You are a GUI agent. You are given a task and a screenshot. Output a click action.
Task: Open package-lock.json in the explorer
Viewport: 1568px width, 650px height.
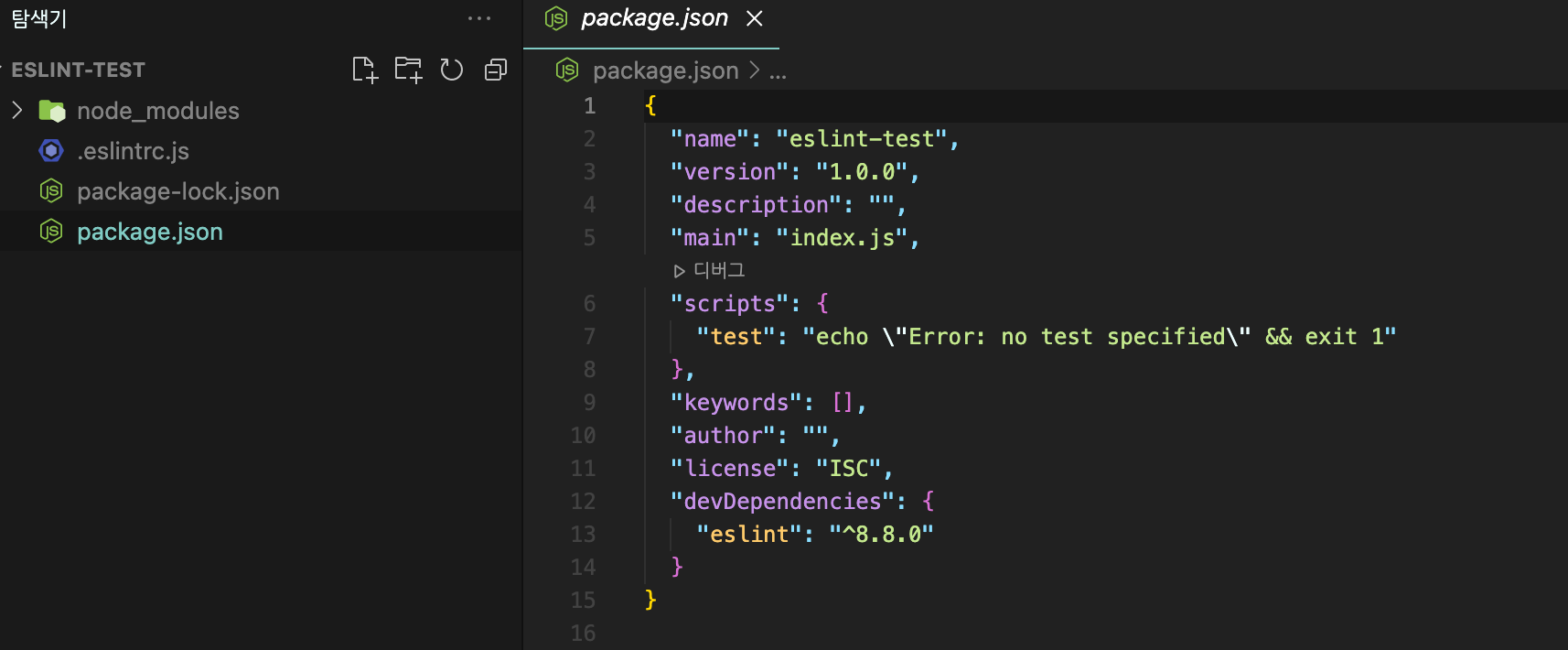[x=178, y=191]
